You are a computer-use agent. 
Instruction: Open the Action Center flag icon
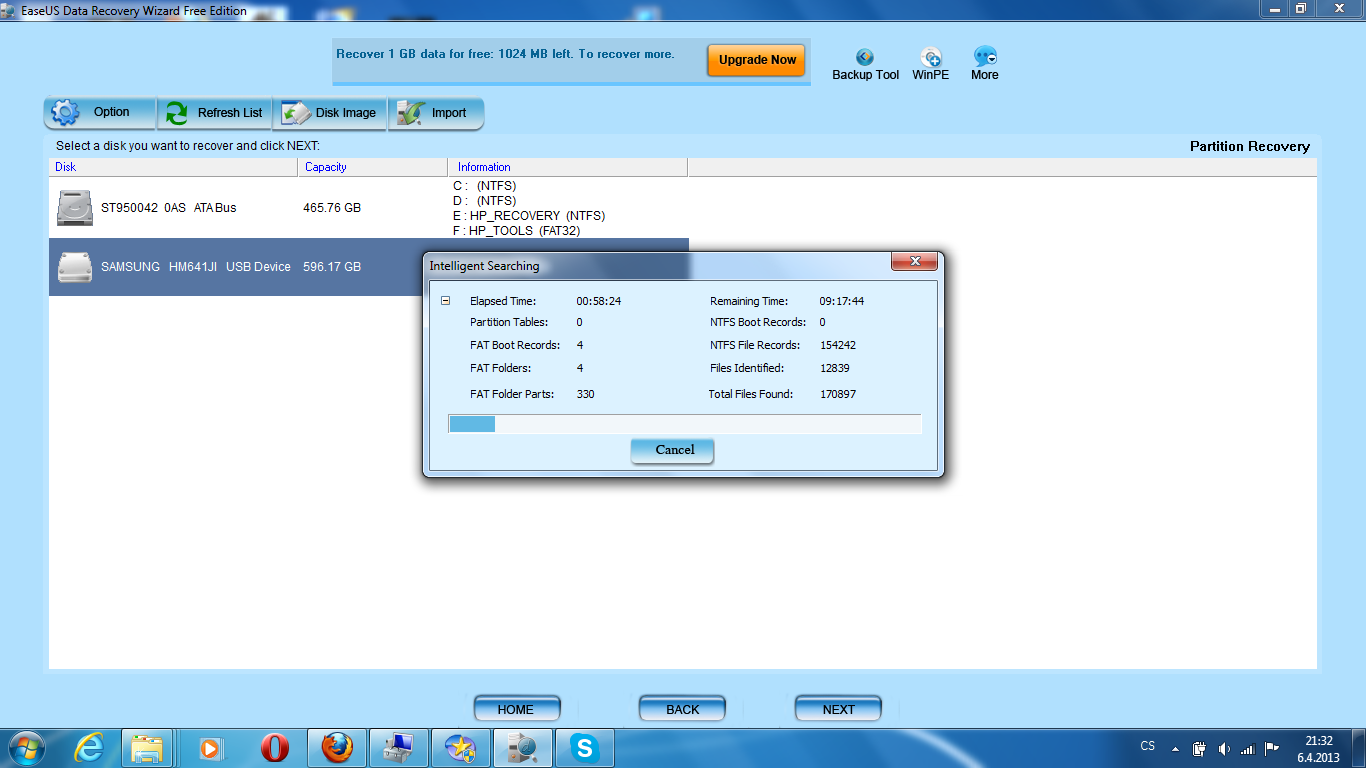(1272, 748)
